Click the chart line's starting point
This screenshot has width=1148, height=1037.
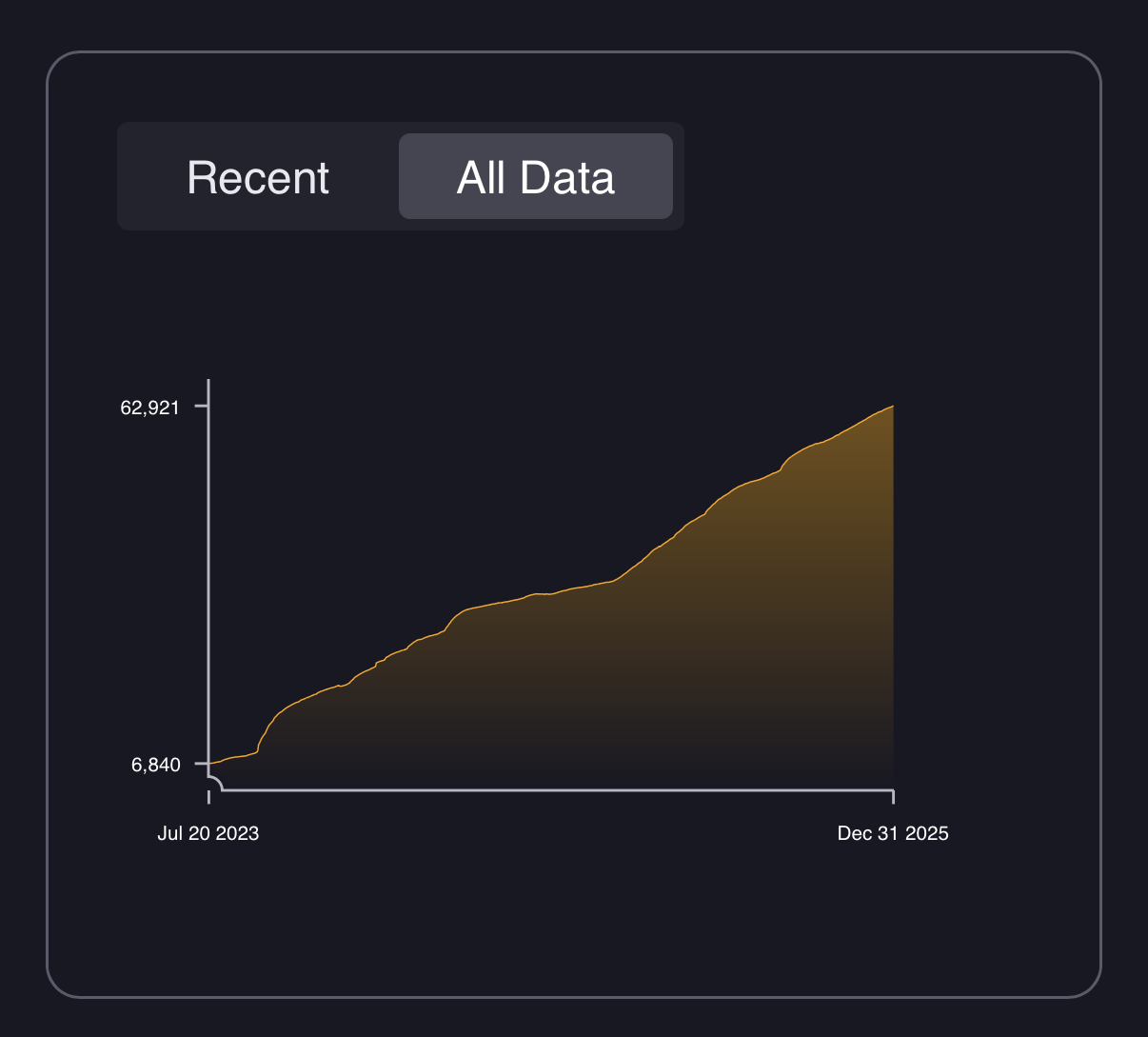point(210,763)
